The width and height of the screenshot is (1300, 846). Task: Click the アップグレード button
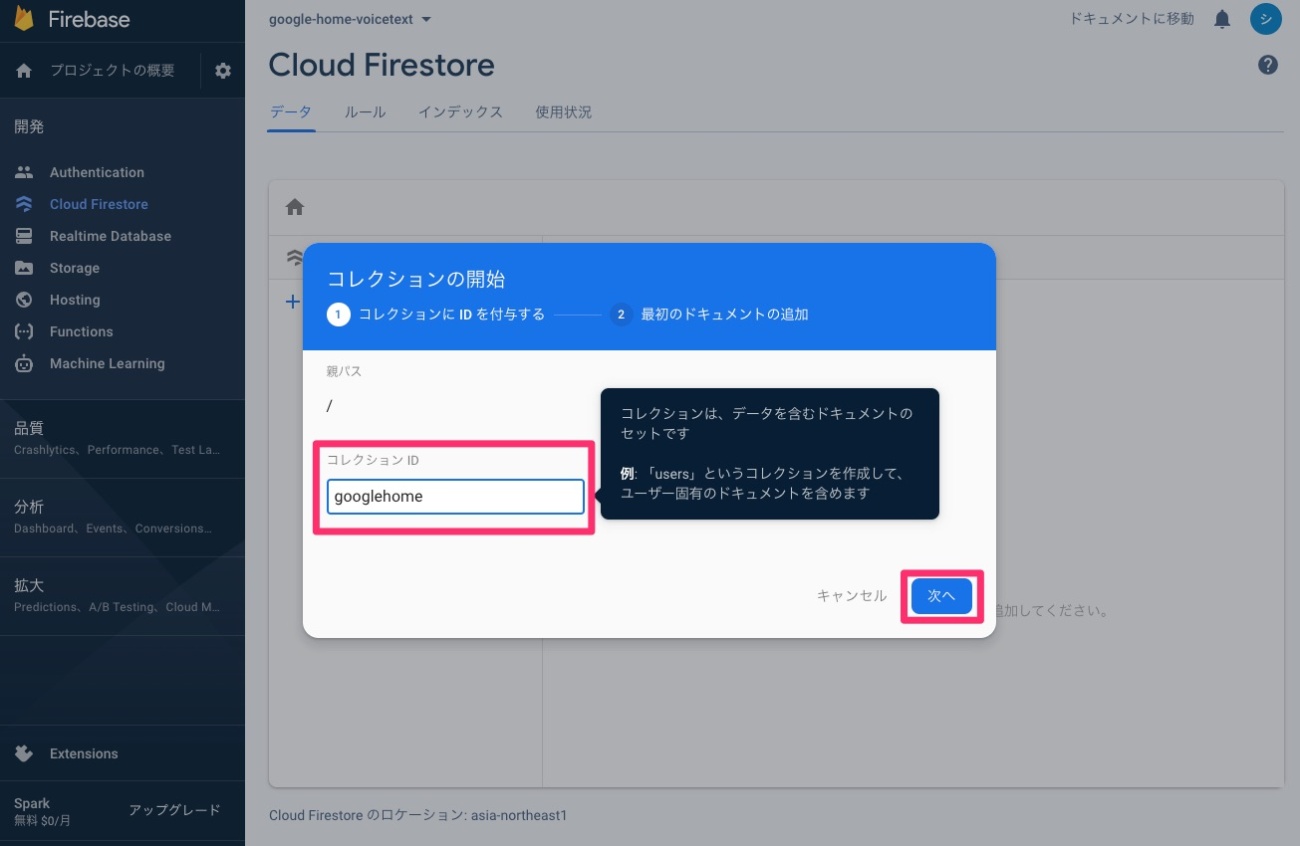click(175, 810)
